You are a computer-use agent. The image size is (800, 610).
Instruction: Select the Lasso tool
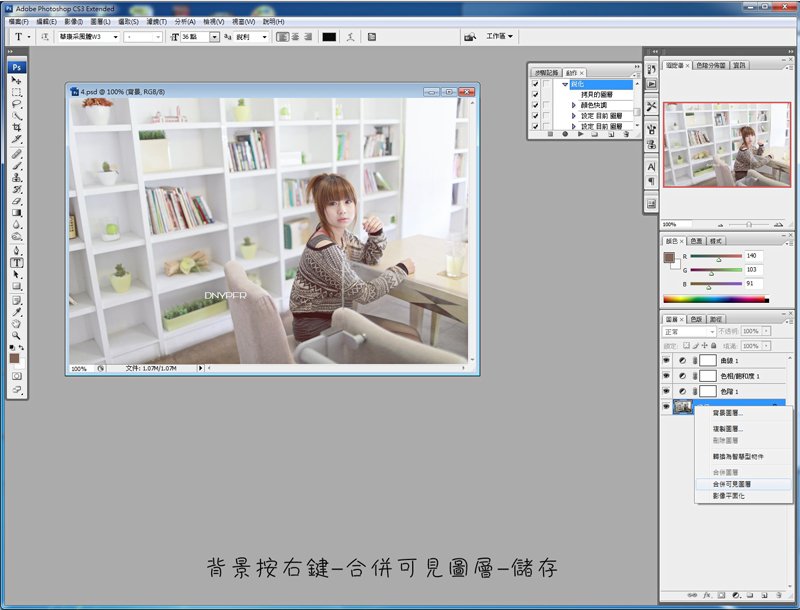pos(16,104)
